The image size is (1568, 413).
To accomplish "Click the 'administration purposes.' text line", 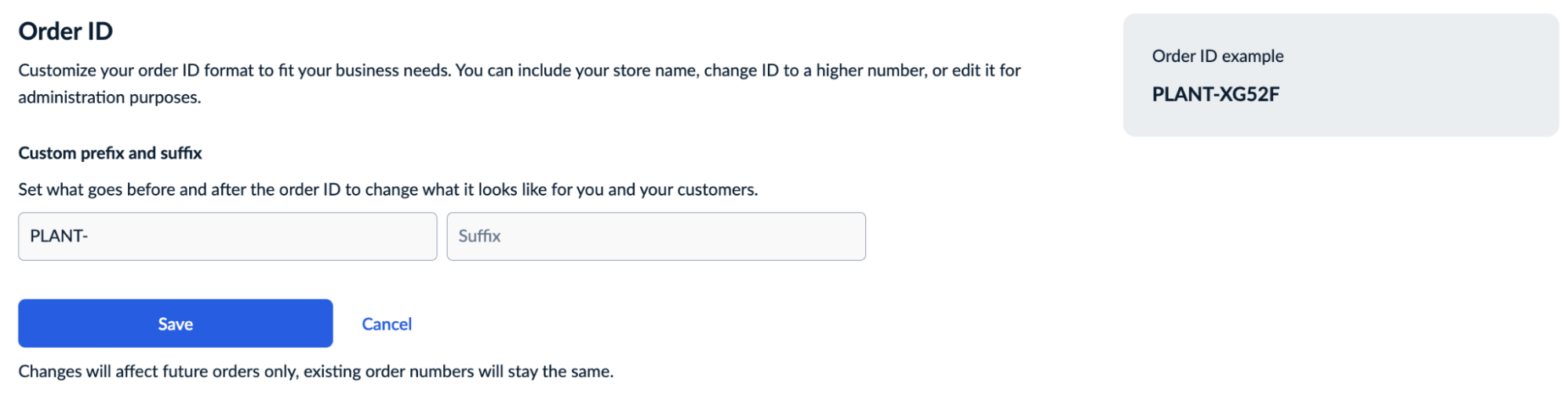I will pos(110,97).
